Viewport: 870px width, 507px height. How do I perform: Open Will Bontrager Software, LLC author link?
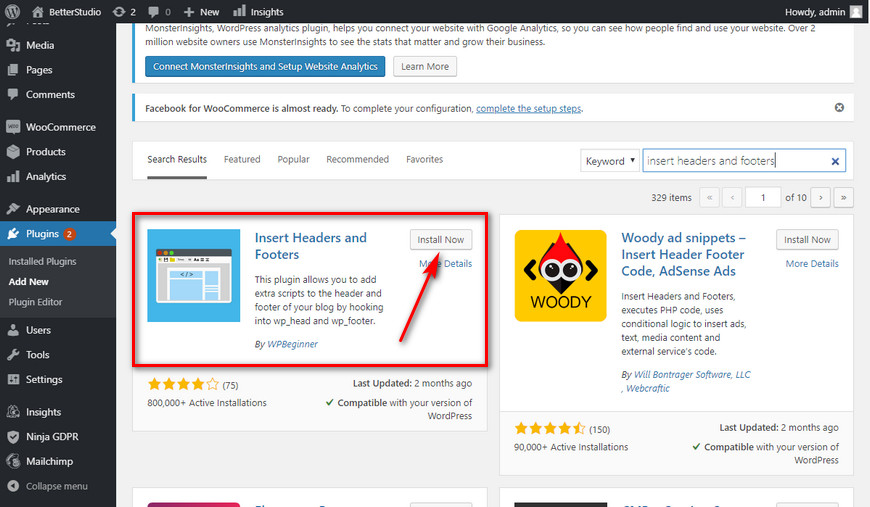692,374
